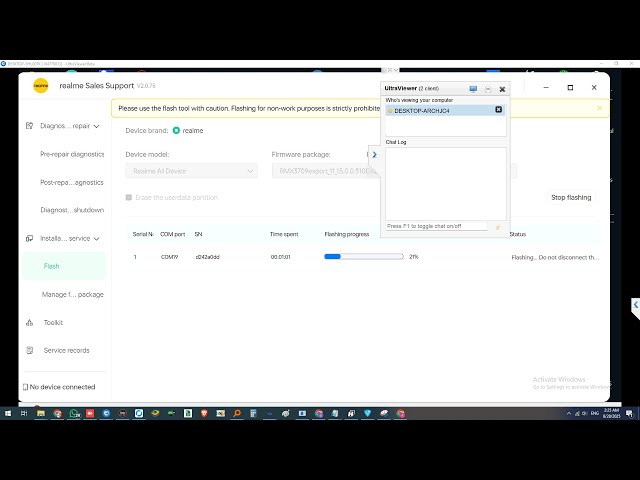
Task: Select DESKTOP-ARCHJC4 in viewer list
Action: click(445, 110)
